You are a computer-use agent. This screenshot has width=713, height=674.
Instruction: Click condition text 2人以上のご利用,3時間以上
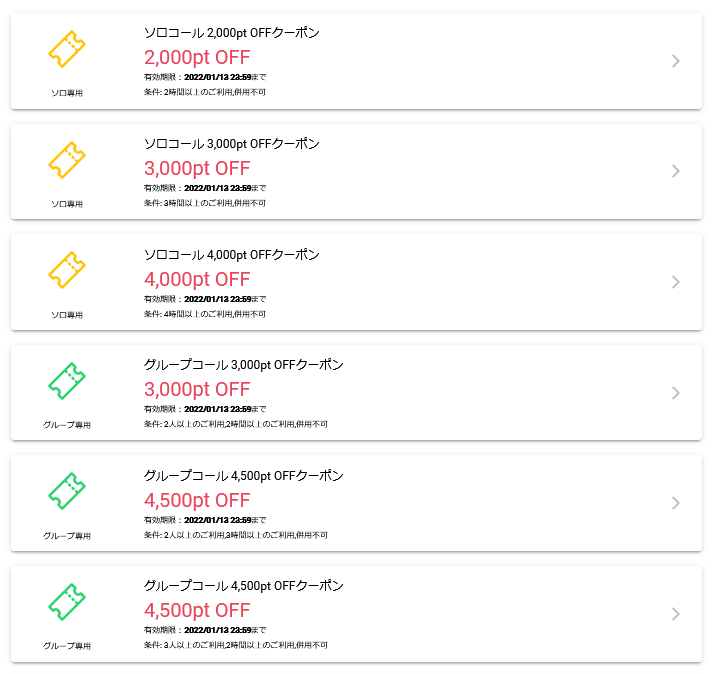click(235, 535)
